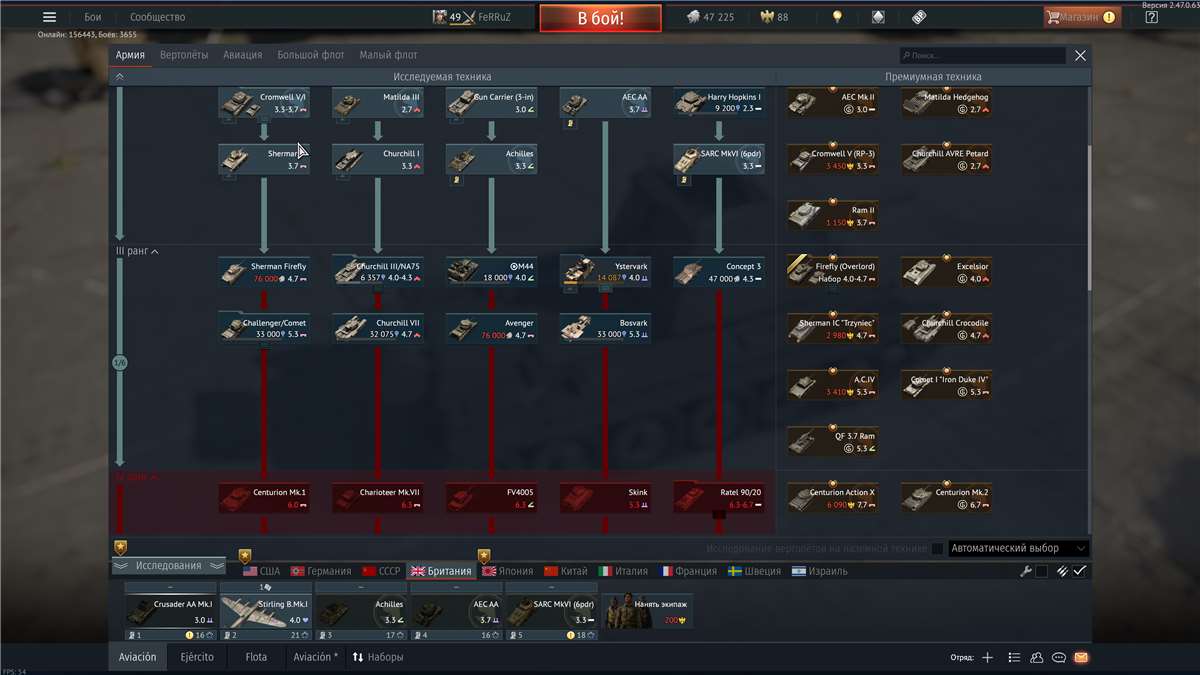
Task: Select the Ejército preset tab
Action: pos(197,658)
